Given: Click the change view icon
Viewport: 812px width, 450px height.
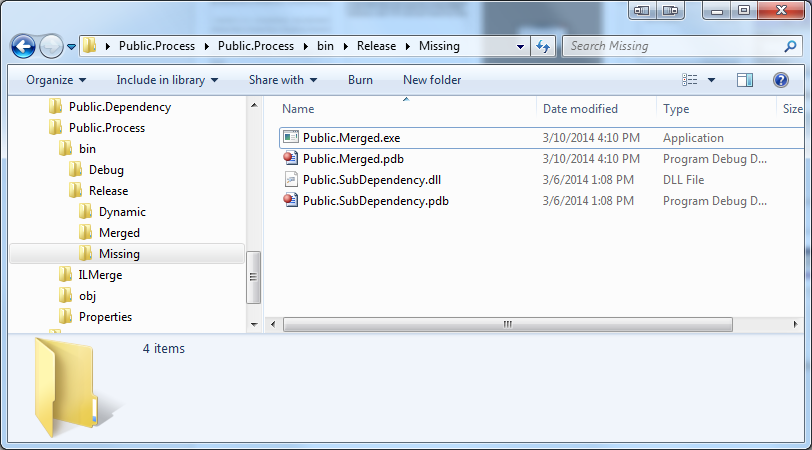Looking at the screenshot, I should tap(690, 80).
